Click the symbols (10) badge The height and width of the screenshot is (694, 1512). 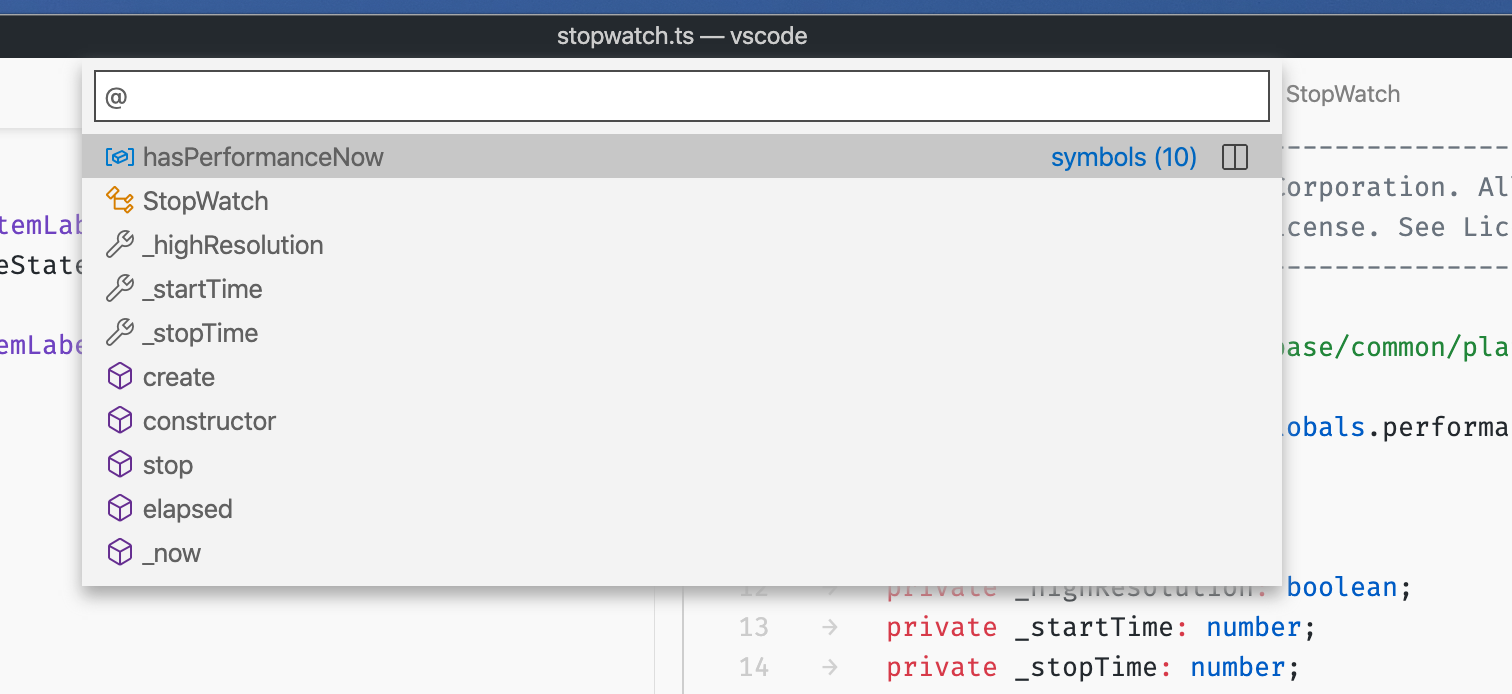1123,157
